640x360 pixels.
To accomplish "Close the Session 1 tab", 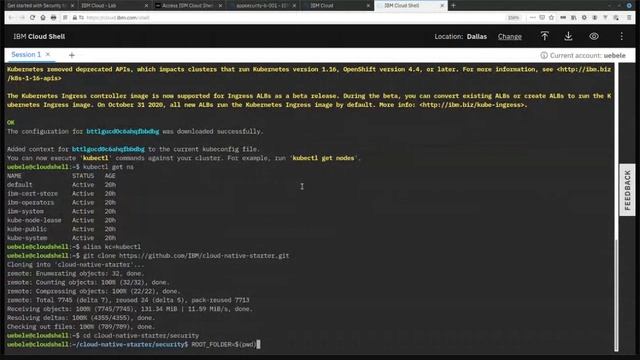I will click(48, 54).
